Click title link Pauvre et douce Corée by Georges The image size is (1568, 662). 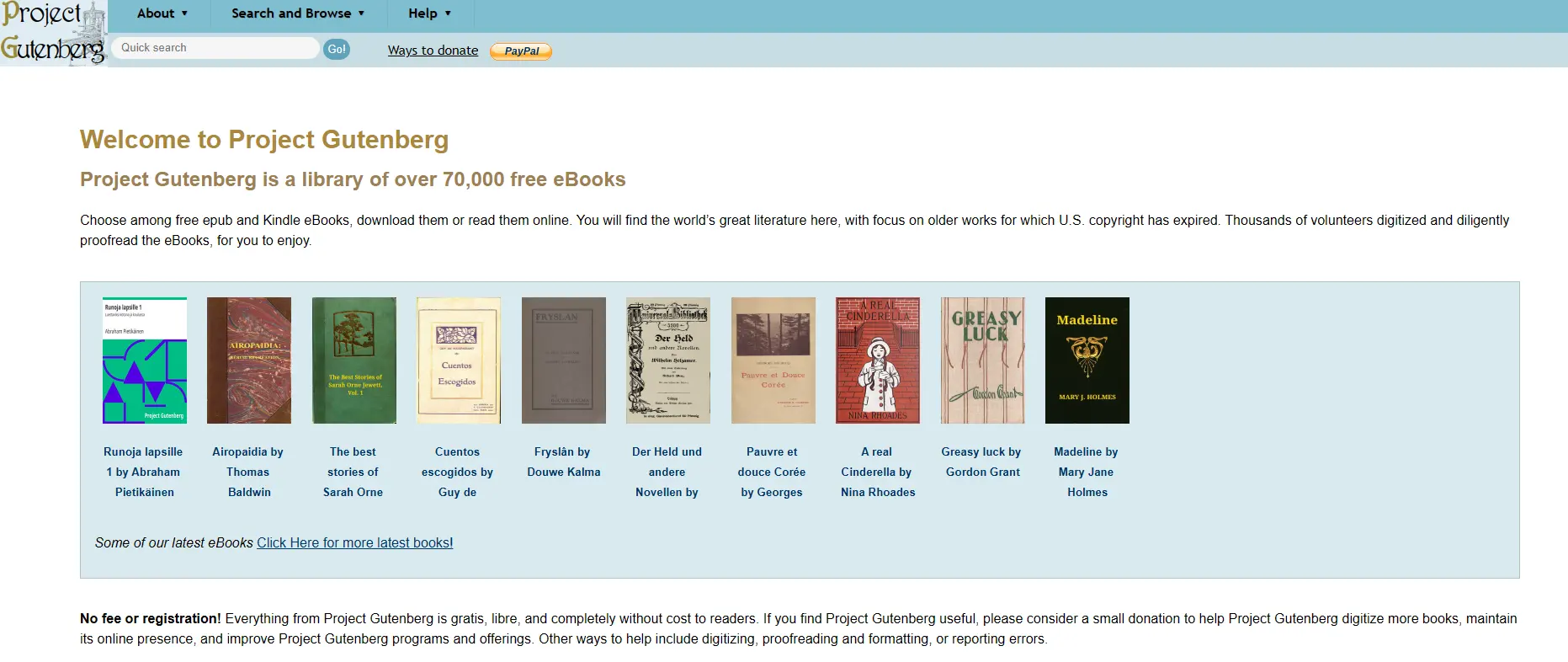tap(772, 472)
